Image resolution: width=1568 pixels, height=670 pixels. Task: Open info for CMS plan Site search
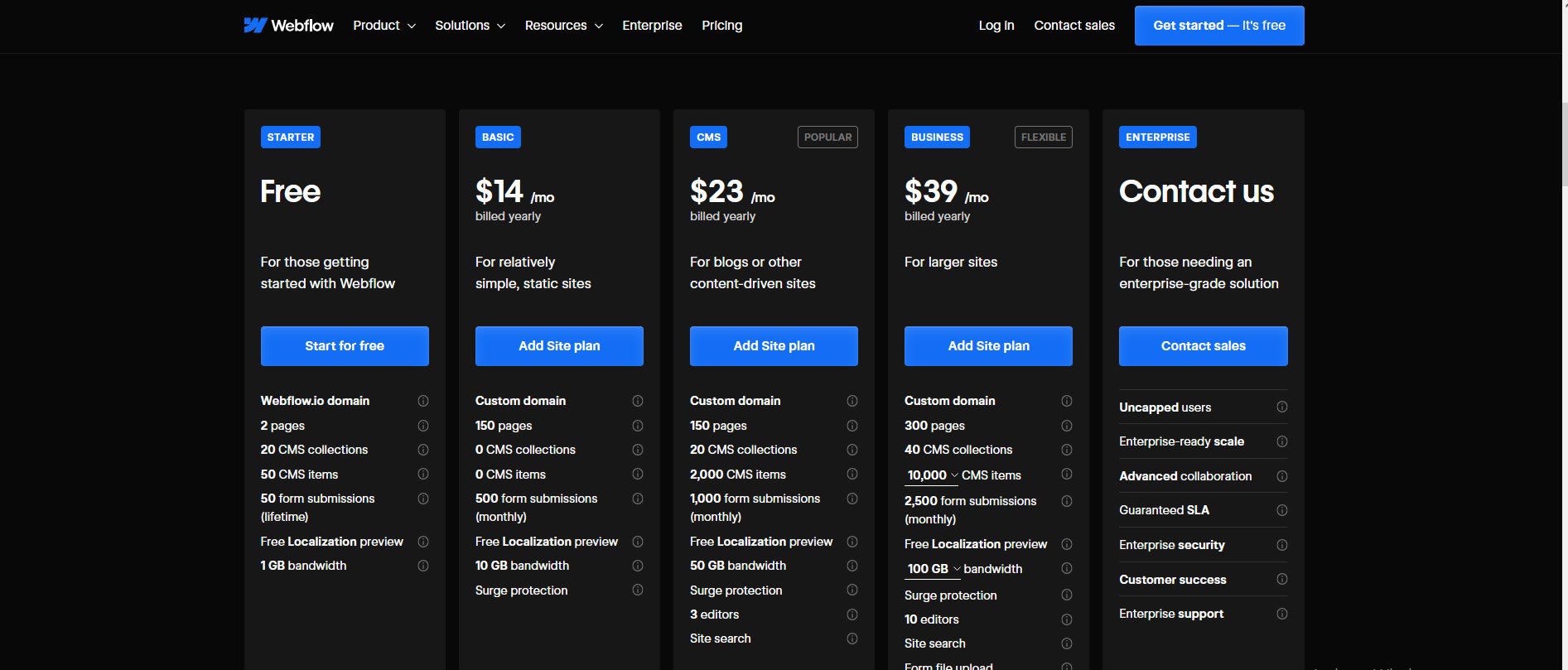tap(852, 639)
